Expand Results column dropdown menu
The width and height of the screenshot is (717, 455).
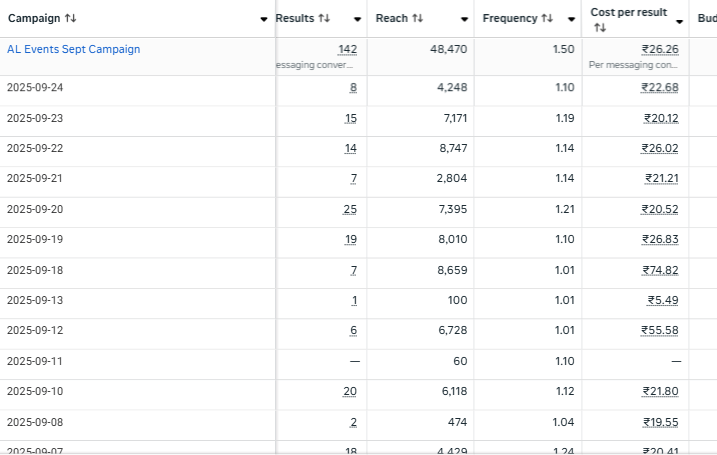pyautogui.click(x=358, y=20)
